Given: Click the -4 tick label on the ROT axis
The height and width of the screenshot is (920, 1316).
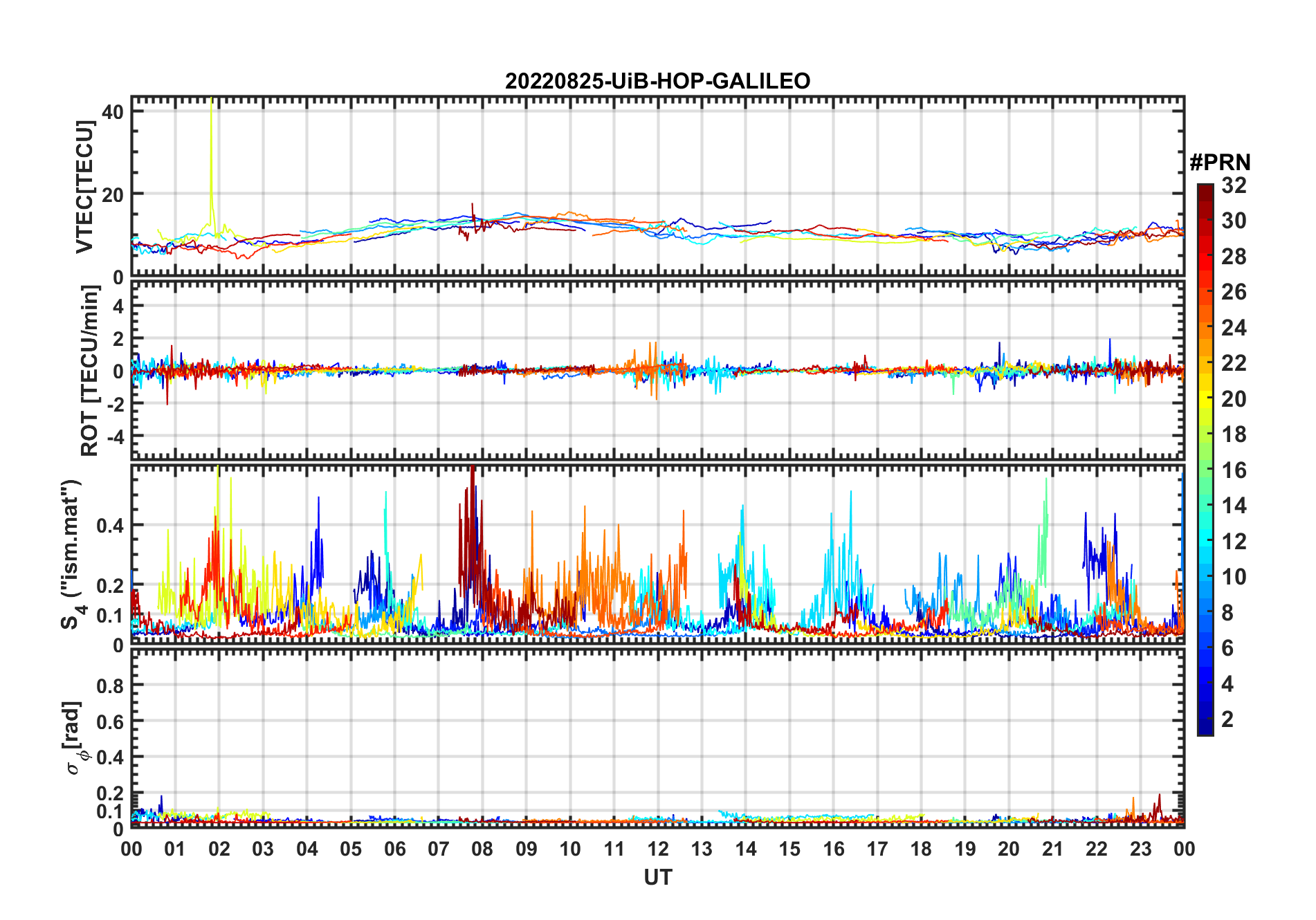Looking at the screenshot, I should point(116,437).
